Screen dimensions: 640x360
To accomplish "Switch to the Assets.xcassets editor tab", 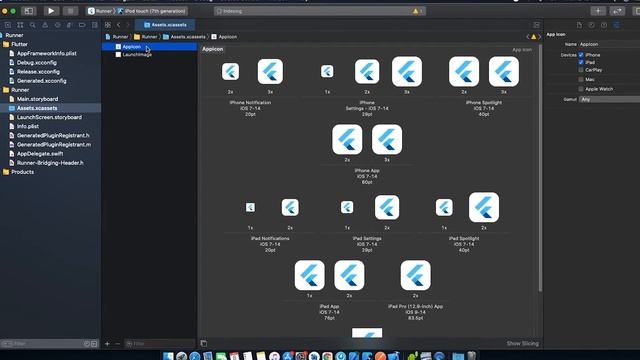I will pos(165,25).
